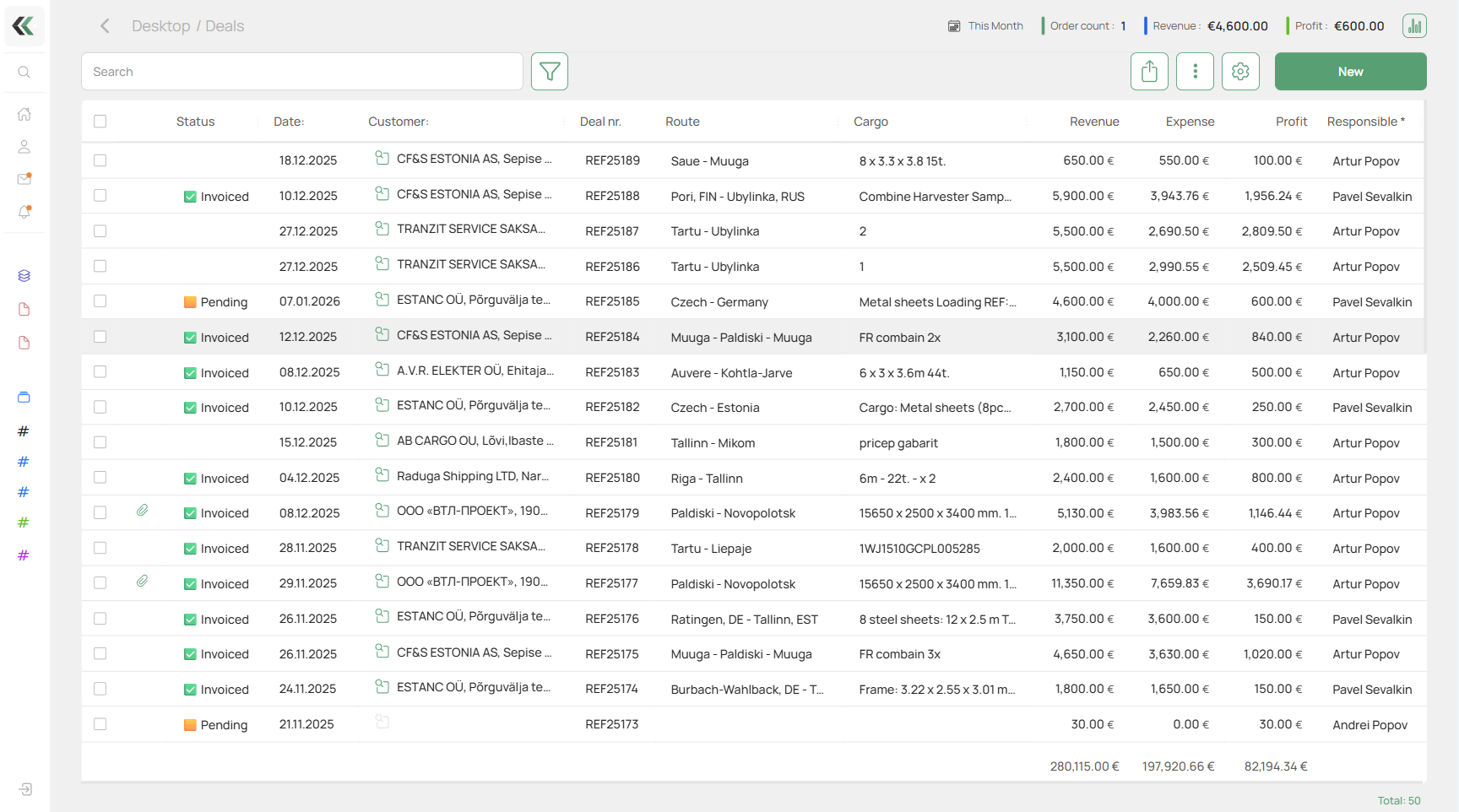Click into the Search field
This screenshot has width=1459, height=812.
coord(302,72)
